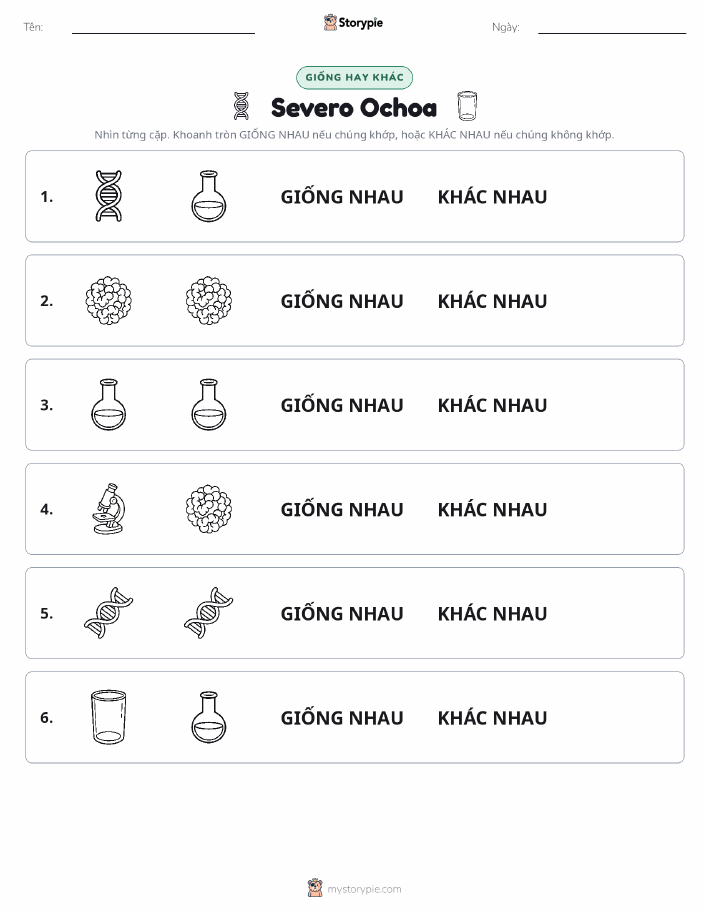Screen dimensions: 709x917
Task: Choose GIỐNG NHAU in row 3
Action: point(342,405)
